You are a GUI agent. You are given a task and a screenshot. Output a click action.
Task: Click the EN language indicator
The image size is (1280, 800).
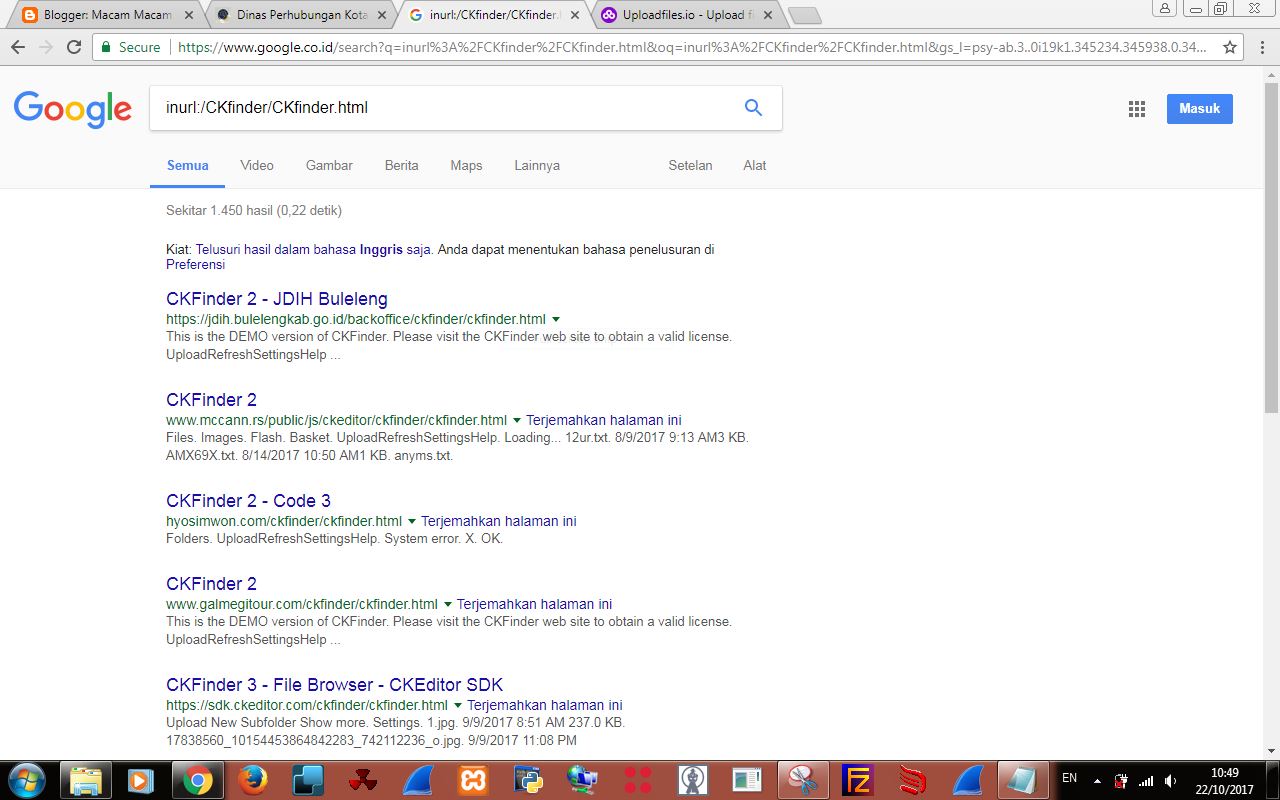point(1069,778)
